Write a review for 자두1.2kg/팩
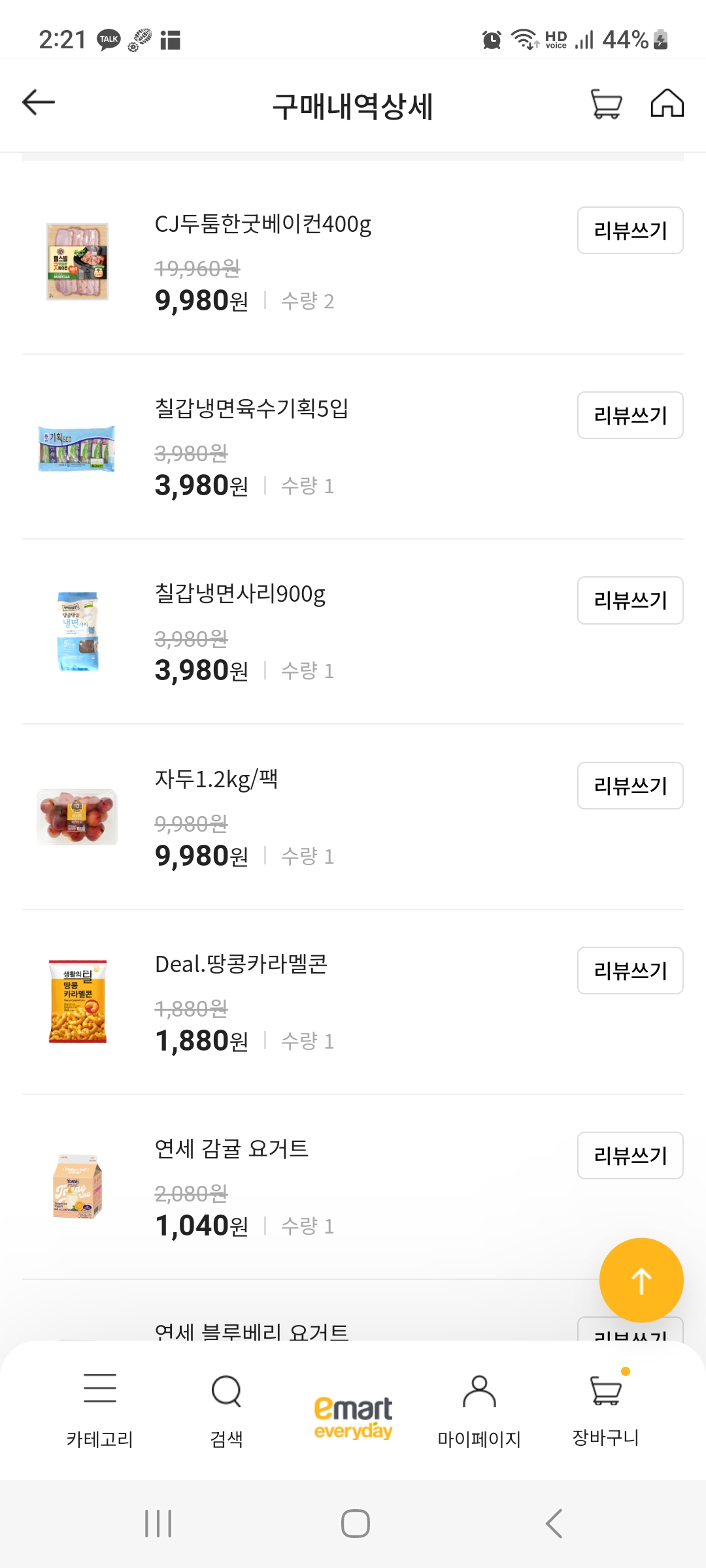 click(x=630, y=785)
